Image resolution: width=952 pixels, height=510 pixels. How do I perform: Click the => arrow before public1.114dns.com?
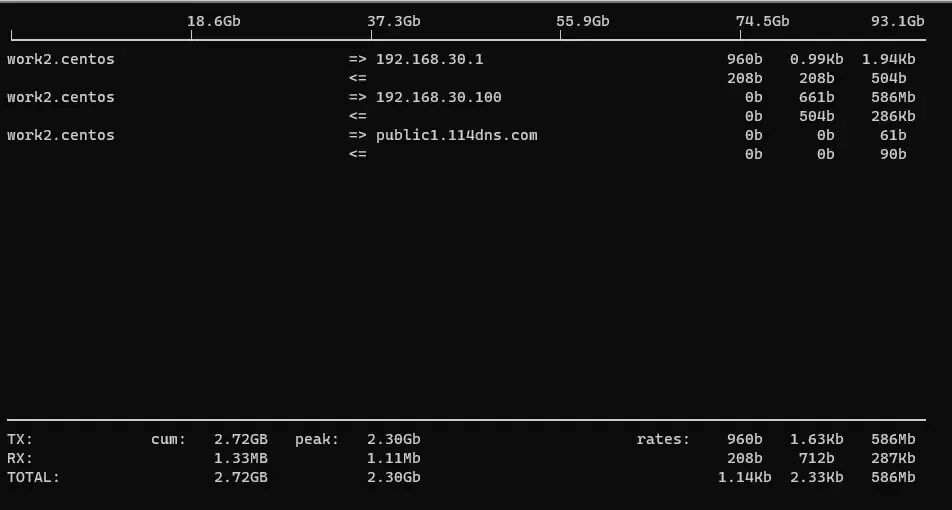[x=358, y=135]
